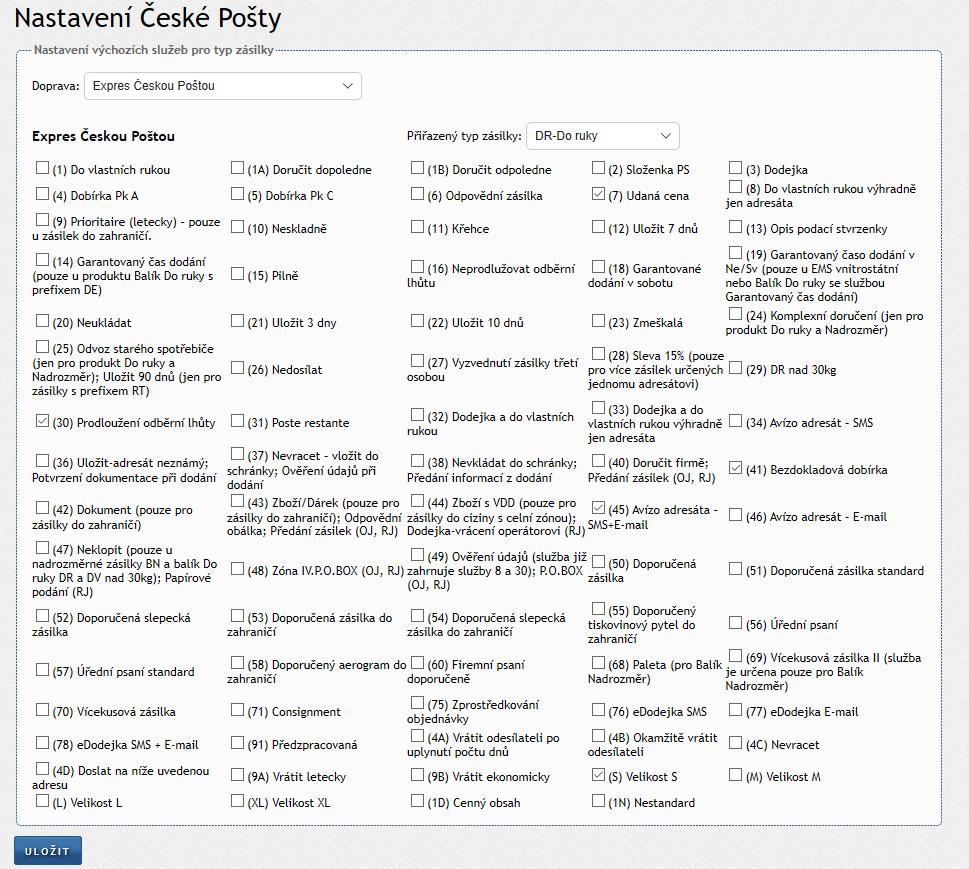Viewport: 969px width, 869px height.
Task: Tick the (15) Pilně checkbox
Action: click(x=238, y=274)
